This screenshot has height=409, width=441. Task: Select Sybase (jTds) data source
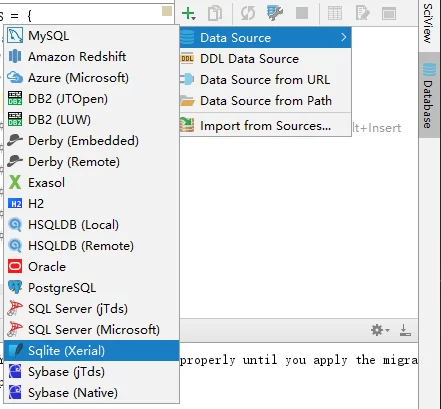click(92, 372)
